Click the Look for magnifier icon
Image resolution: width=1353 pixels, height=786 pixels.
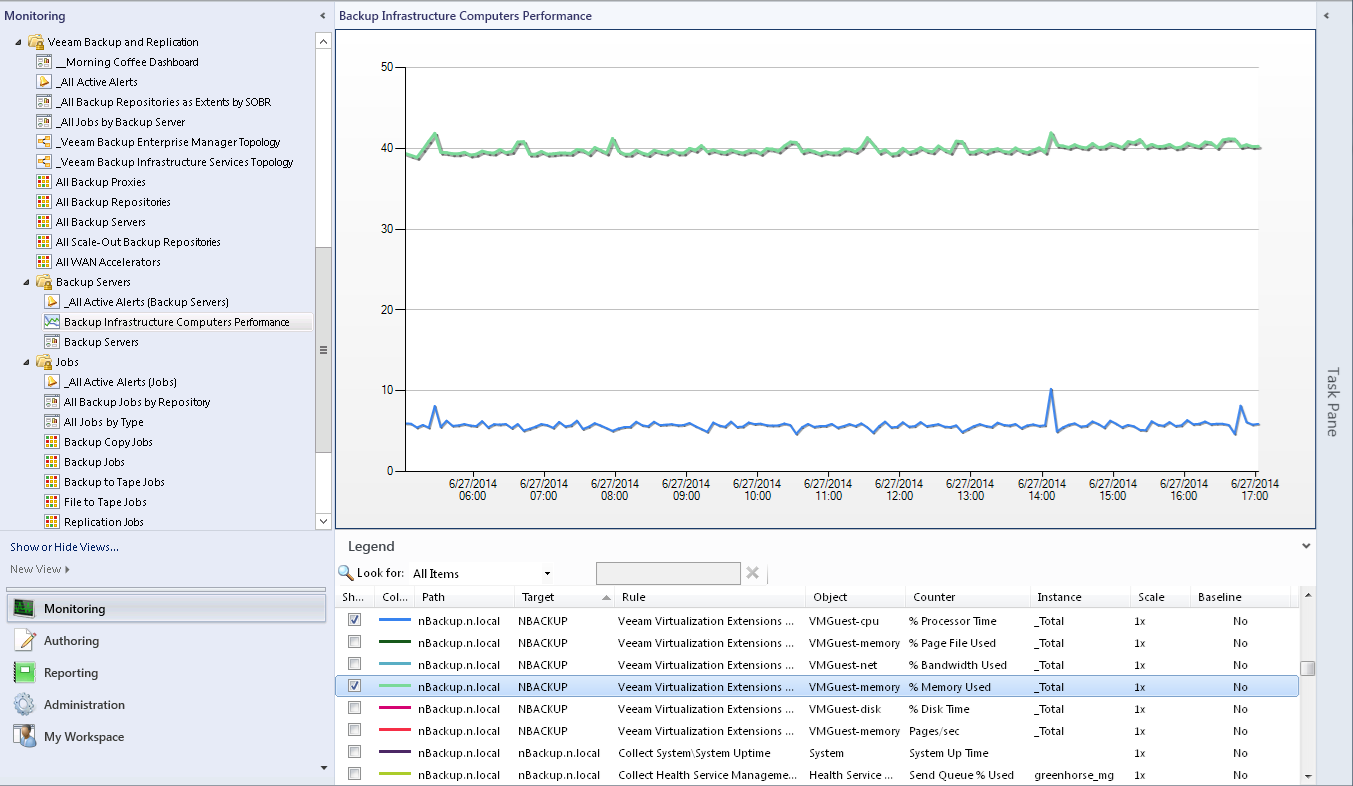pos(346,573)
